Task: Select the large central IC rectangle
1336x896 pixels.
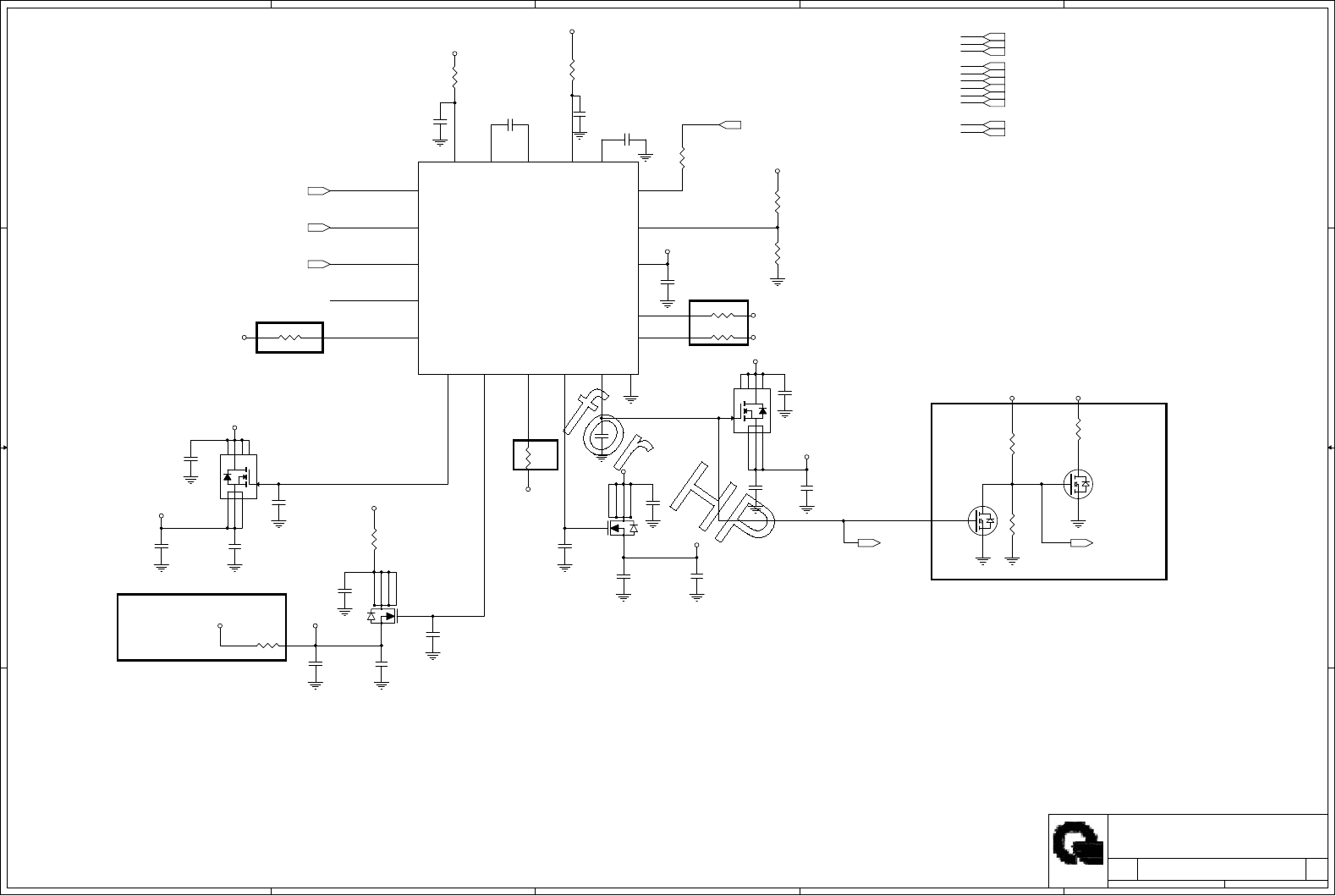Action: coord(528,268)
